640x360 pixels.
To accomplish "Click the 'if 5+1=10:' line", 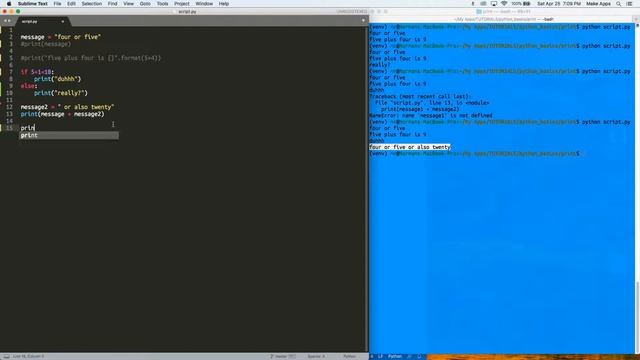I will pos(37,72).
